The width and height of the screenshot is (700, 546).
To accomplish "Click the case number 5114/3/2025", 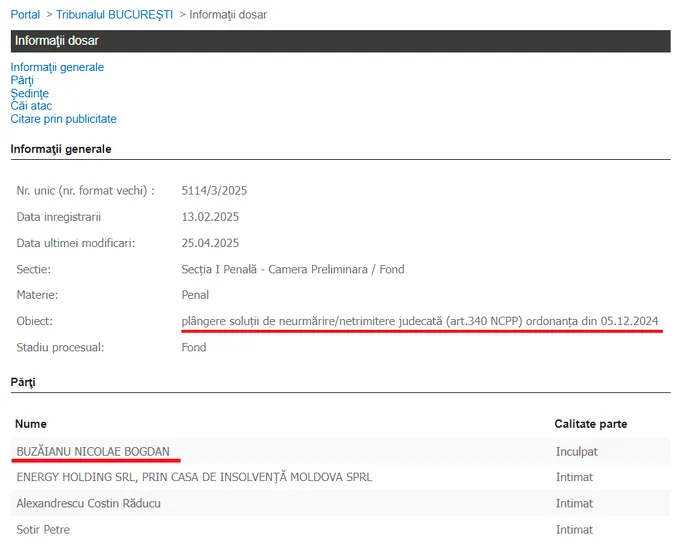I will tap(214, 190).
